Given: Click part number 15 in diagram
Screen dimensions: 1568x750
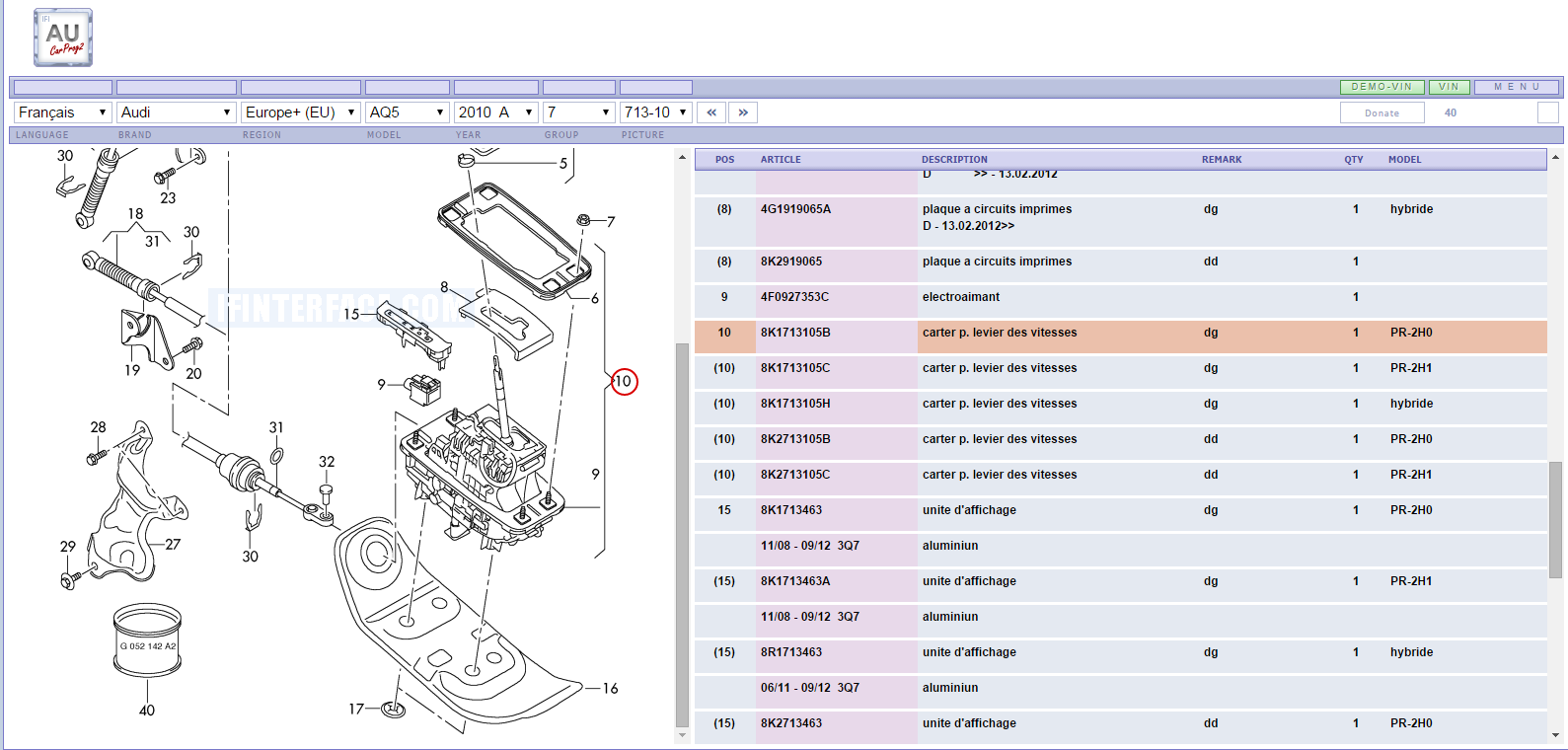Looking at the screenshot, I should (x=351, y=314).
